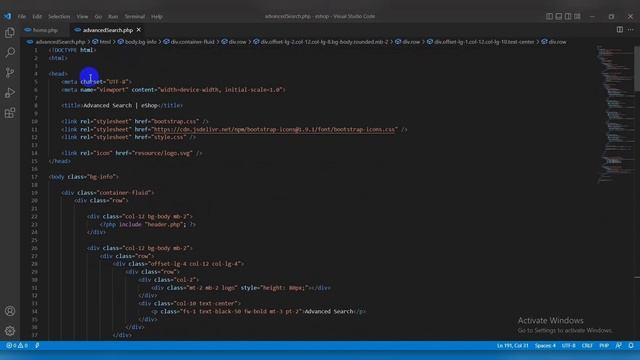Image resolution: width=640 pixels, height=360 pixels.
Task: Open the Selection menu
Action: (x=59, y=17)
